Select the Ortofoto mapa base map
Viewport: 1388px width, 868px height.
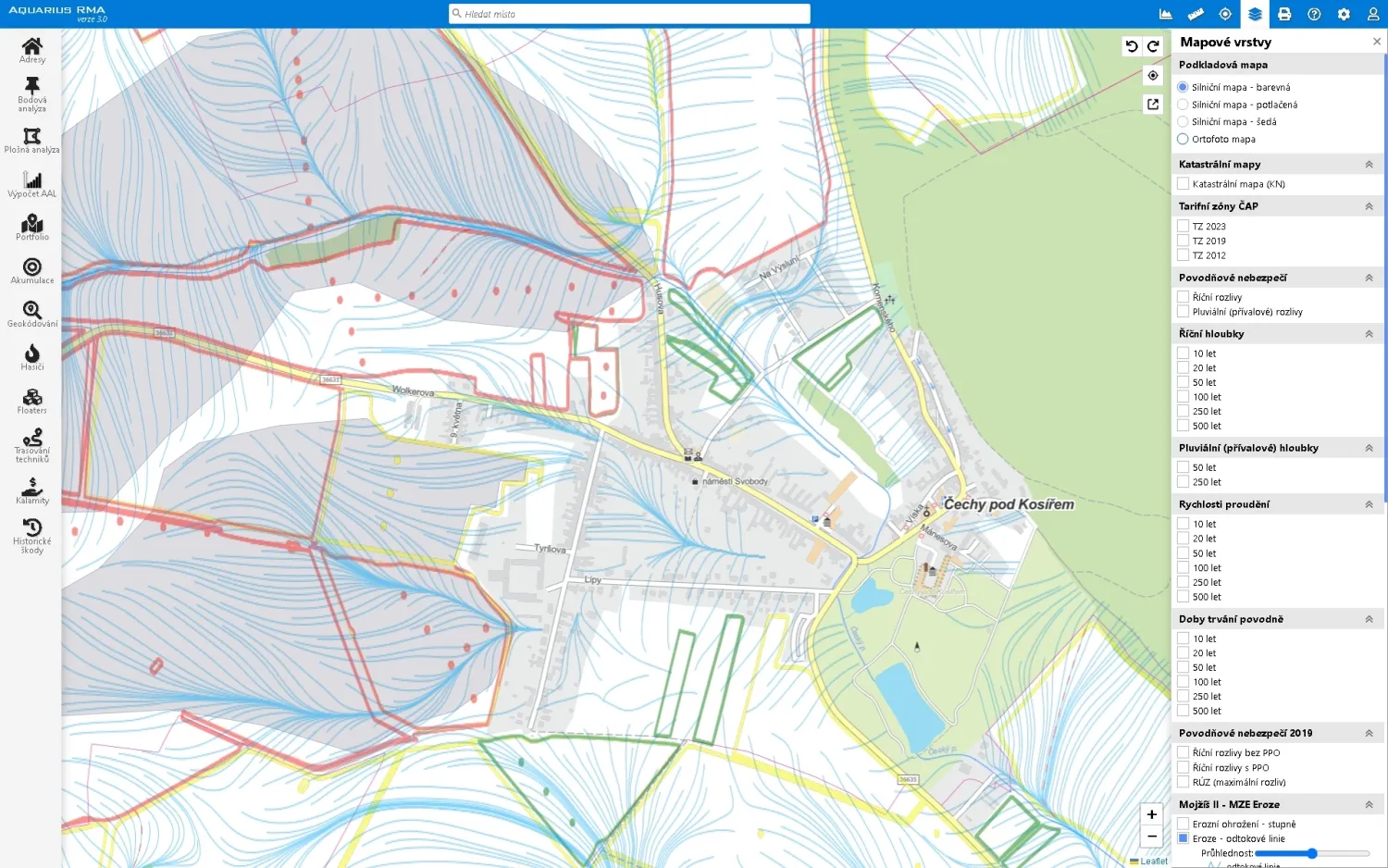1183,138
